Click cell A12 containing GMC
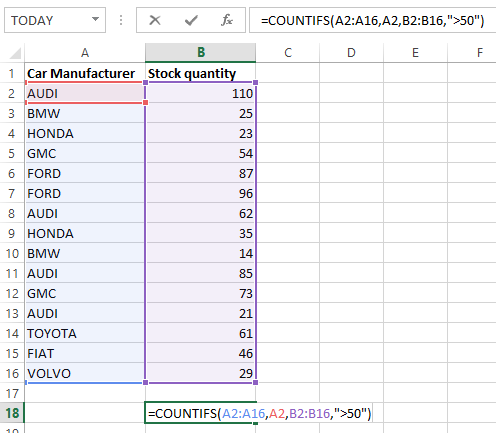The width and height of the screenshot is (496, 433). [x=85, y=293]
